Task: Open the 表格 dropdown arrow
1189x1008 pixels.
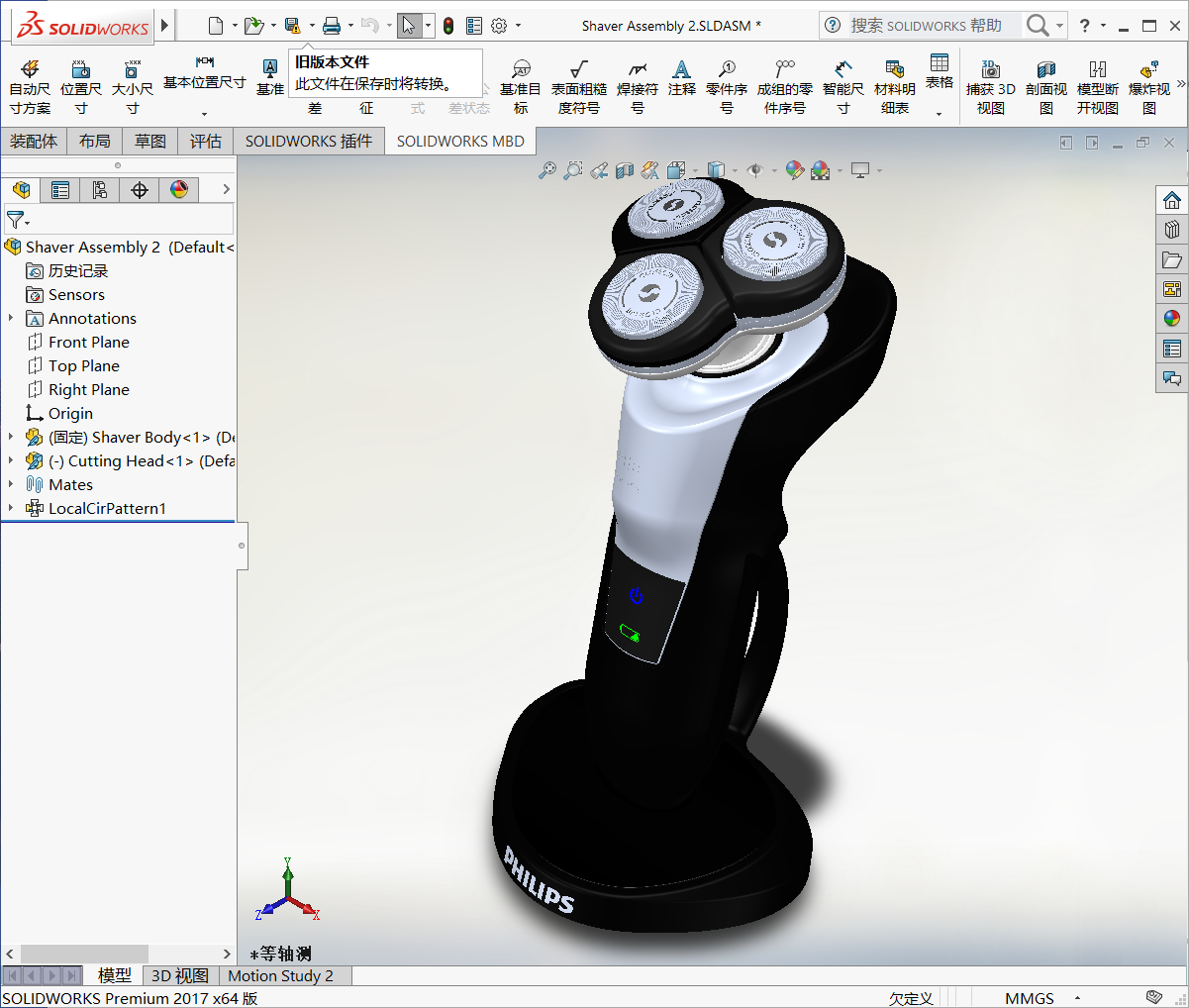Action: 940,114
